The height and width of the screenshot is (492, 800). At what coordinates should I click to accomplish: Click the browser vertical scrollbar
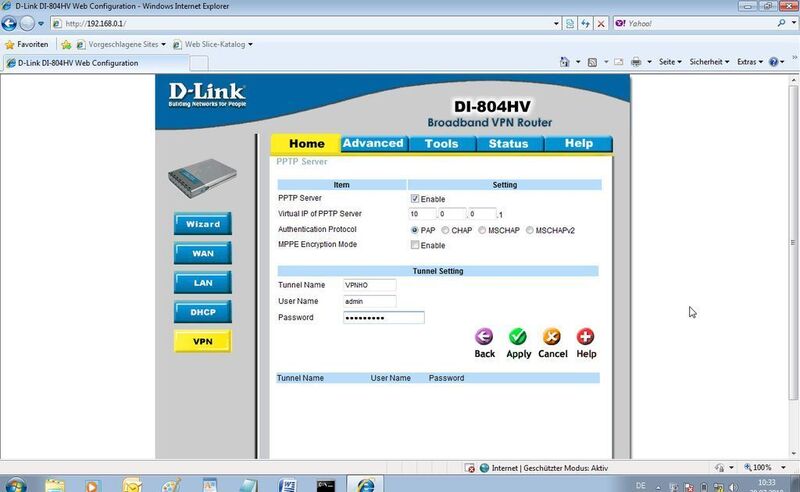(x=793, y=242)
